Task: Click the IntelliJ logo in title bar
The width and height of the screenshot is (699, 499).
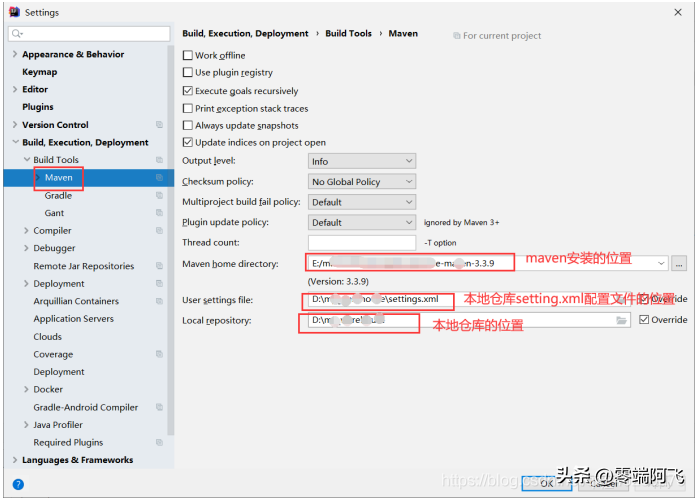Action: 14,12
